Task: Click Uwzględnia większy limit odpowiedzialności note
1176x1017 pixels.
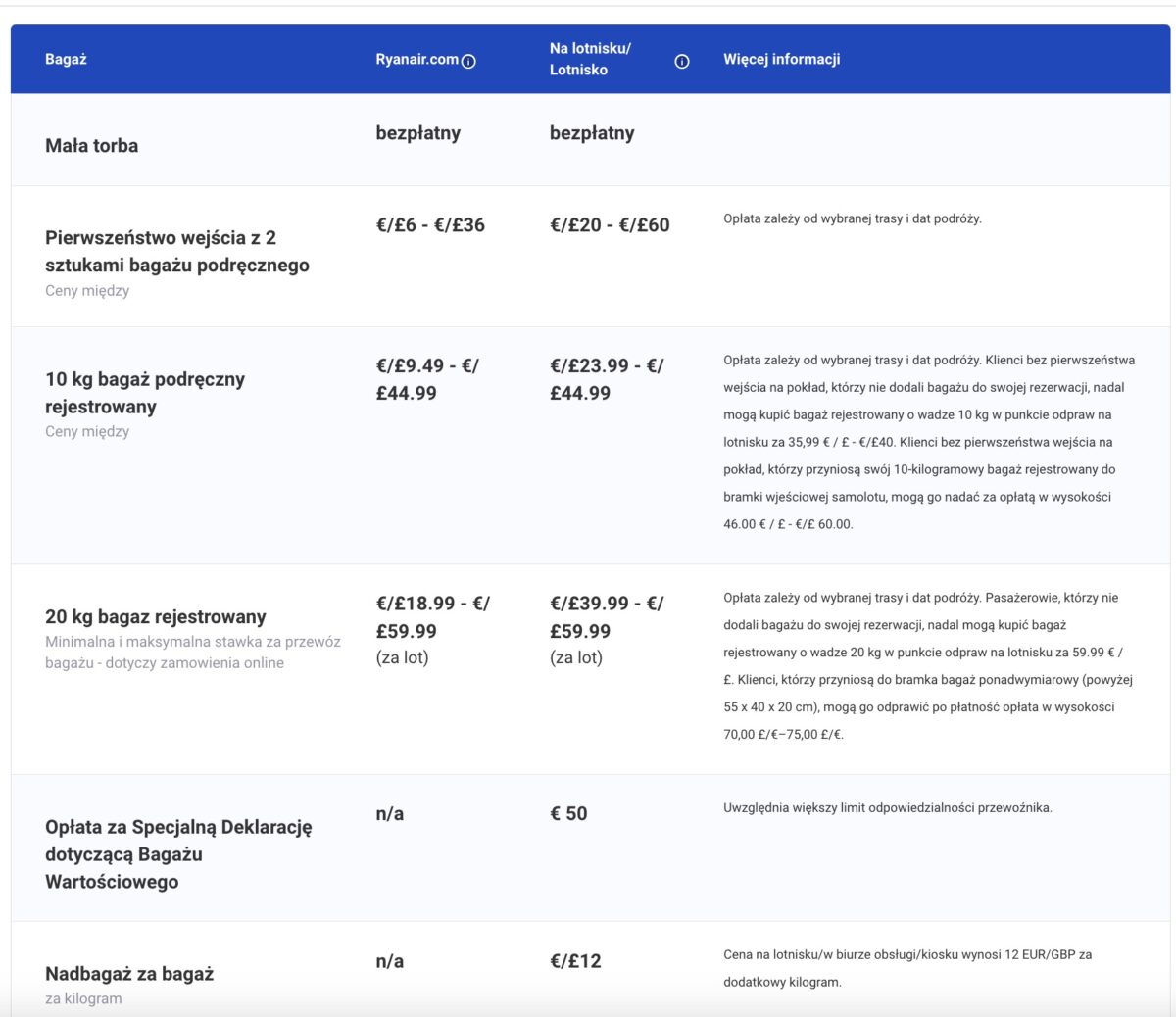Action: pyautogui.click(x=888, y=808)
